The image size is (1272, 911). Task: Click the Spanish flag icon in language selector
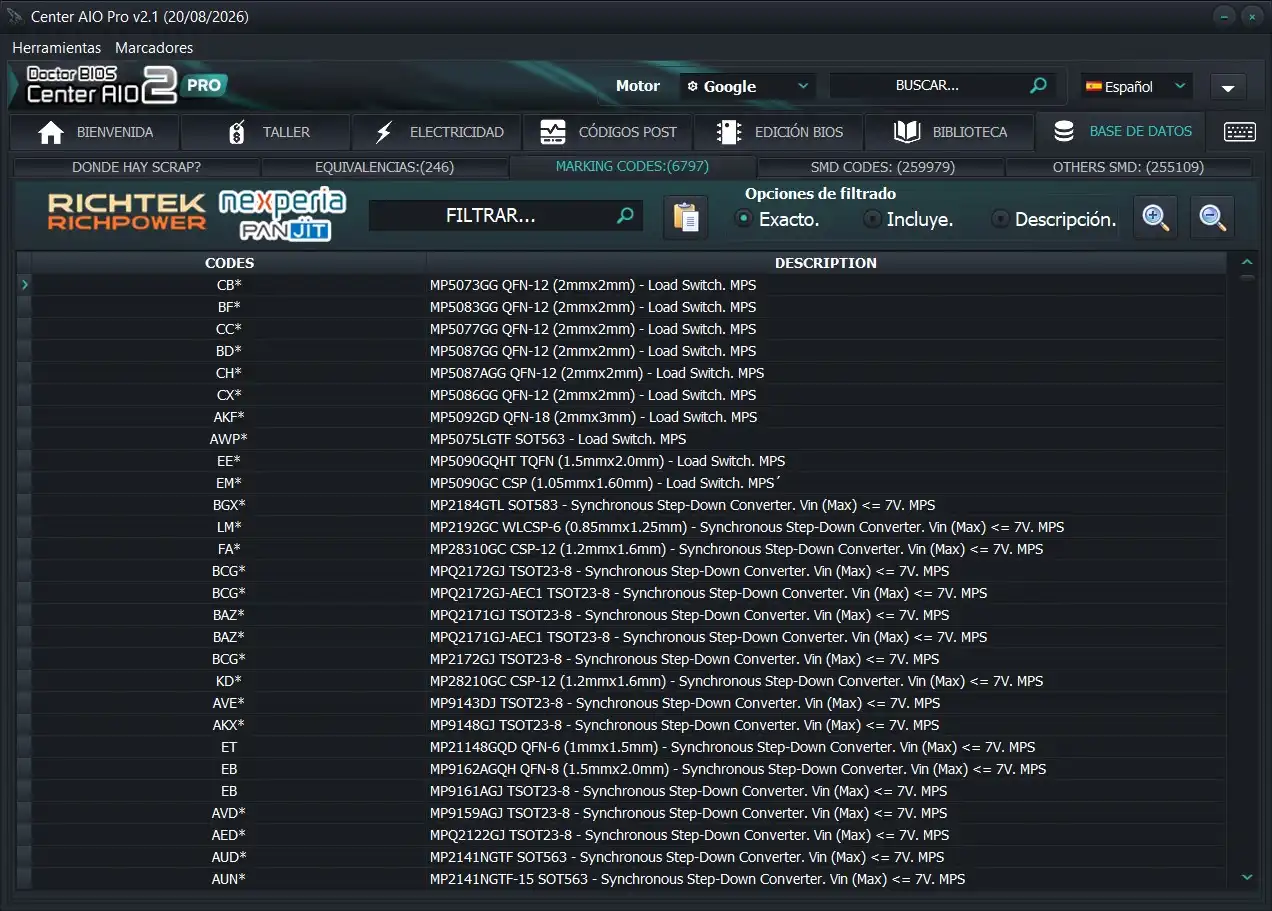[1093, 87]
